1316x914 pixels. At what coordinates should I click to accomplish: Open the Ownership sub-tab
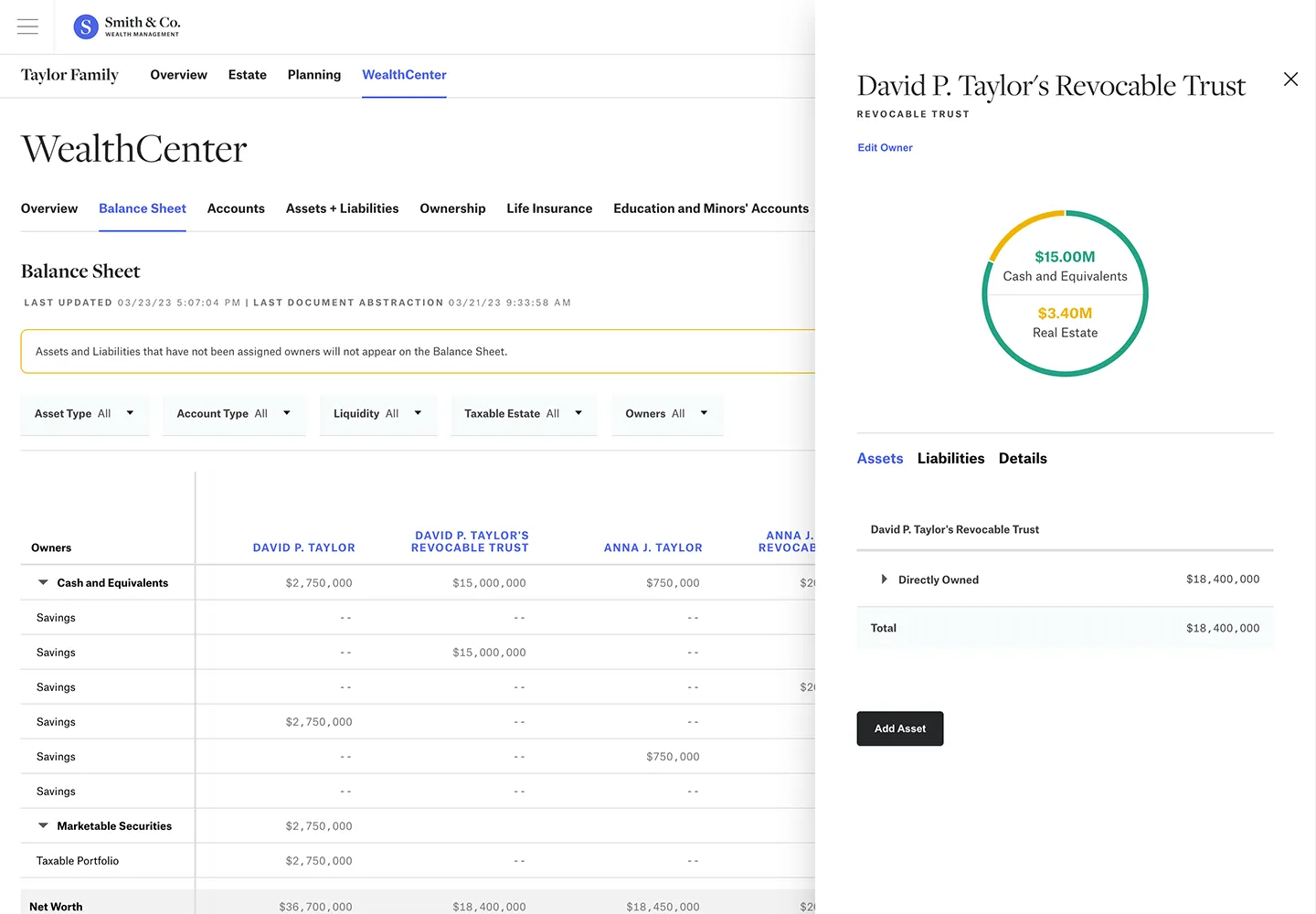click(x=452, y=208)
